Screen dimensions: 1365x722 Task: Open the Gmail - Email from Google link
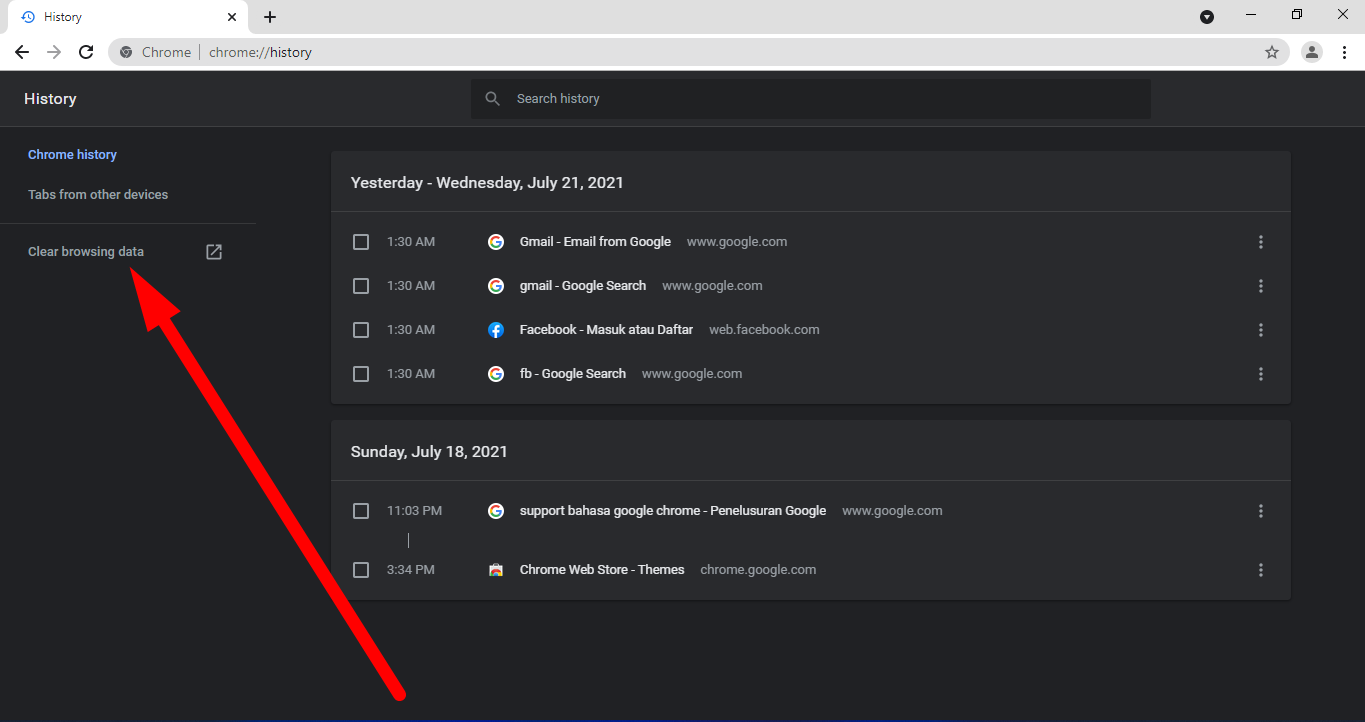pyautogui.click(x=595, y=242)
